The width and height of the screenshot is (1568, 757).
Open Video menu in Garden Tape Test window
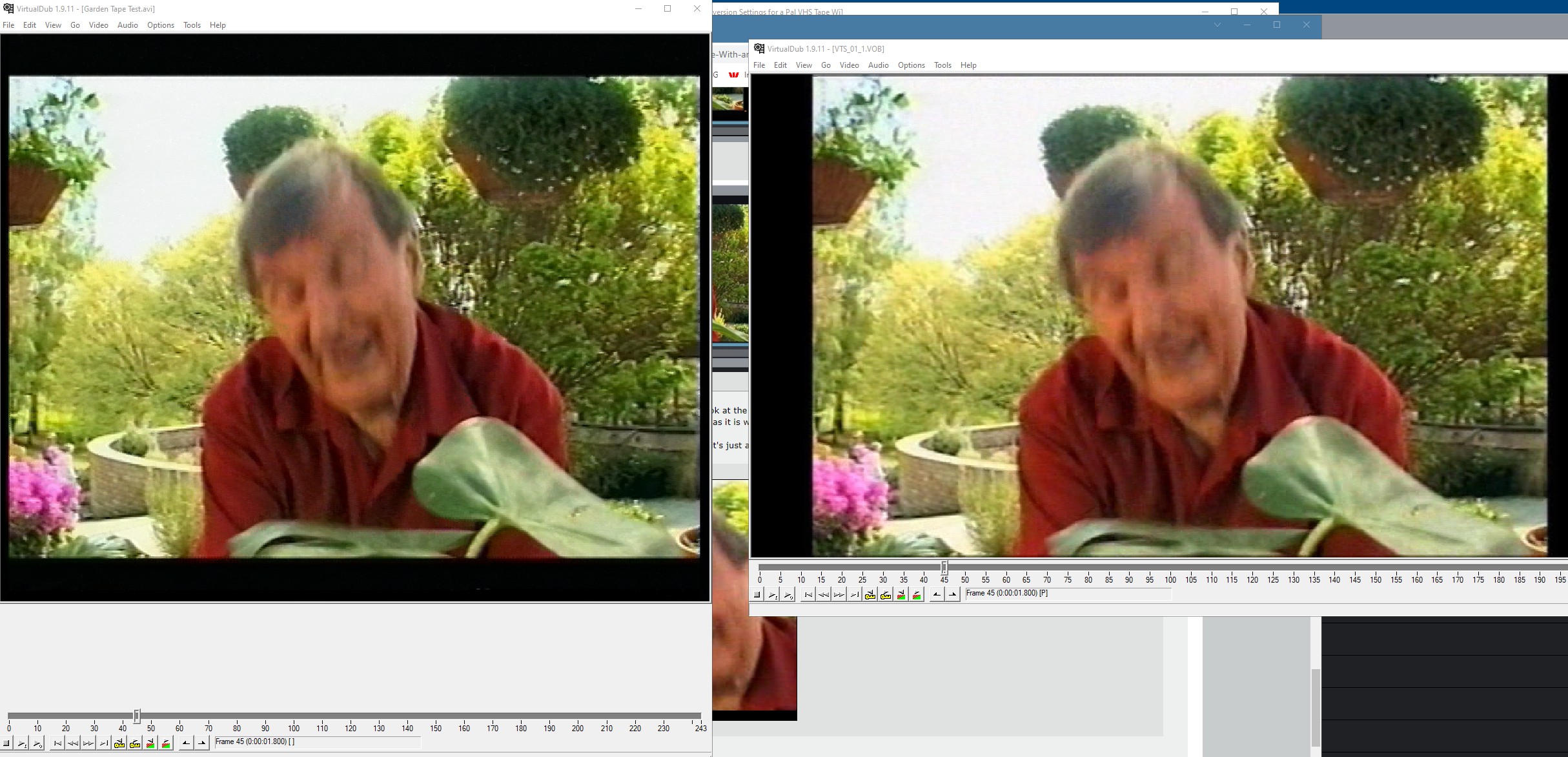coord(98,25)
